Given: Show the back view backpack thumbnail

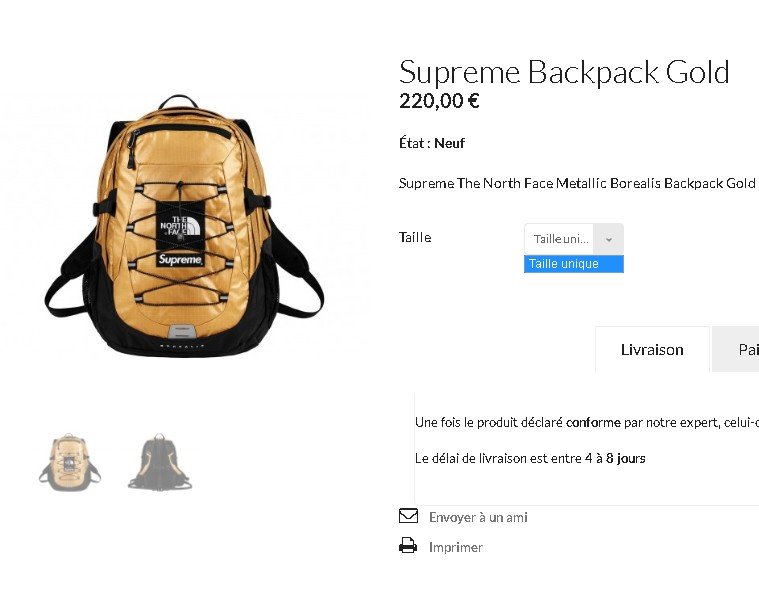Looking at the screenshot, I should (160, 462).
